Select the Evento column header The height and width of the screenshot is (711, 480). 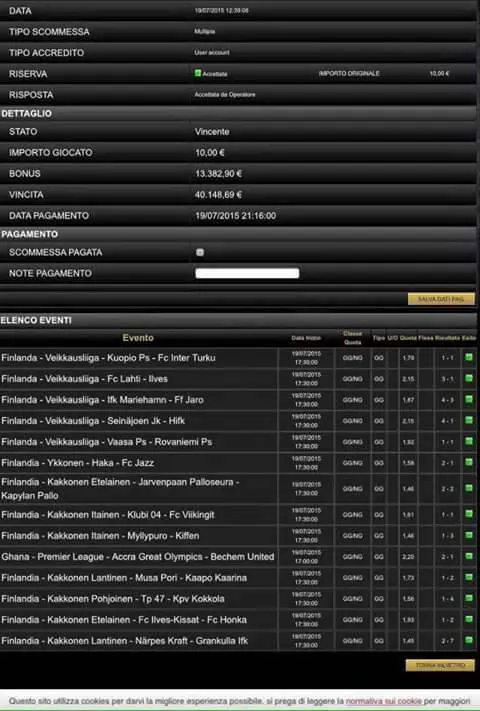[x=138, y=338]
